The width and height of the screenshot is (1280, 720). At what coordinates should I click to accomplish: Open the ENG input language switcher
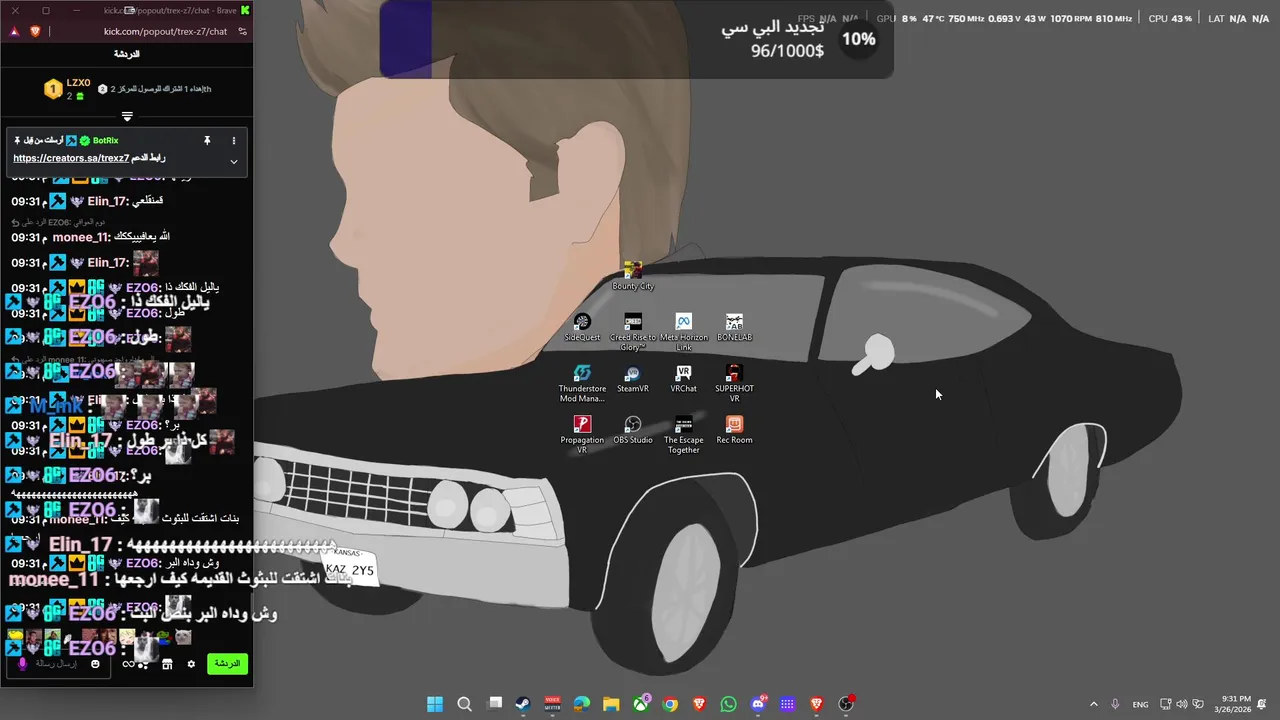(x=1140, y=704)
